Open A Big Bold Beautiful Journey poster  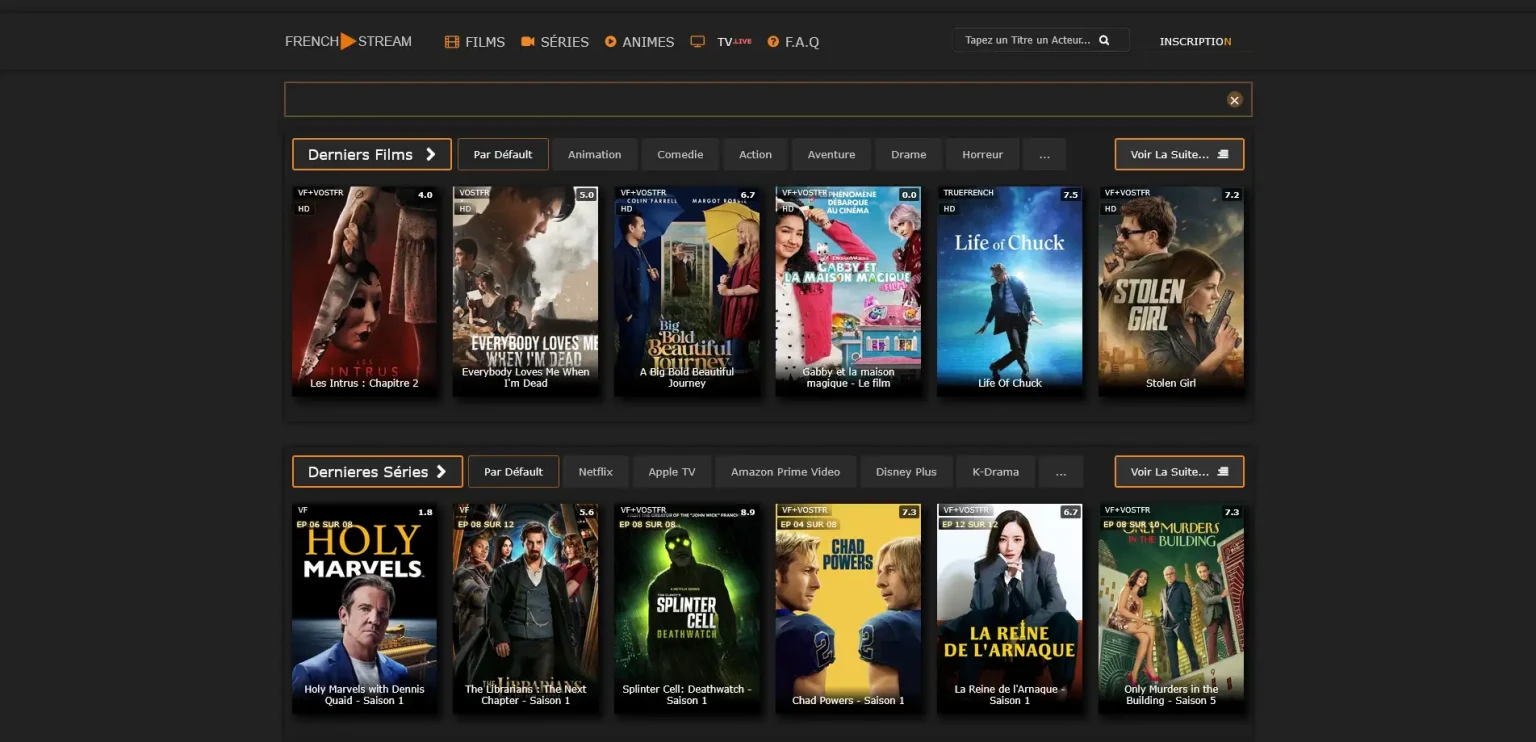[x=687, y=291]
